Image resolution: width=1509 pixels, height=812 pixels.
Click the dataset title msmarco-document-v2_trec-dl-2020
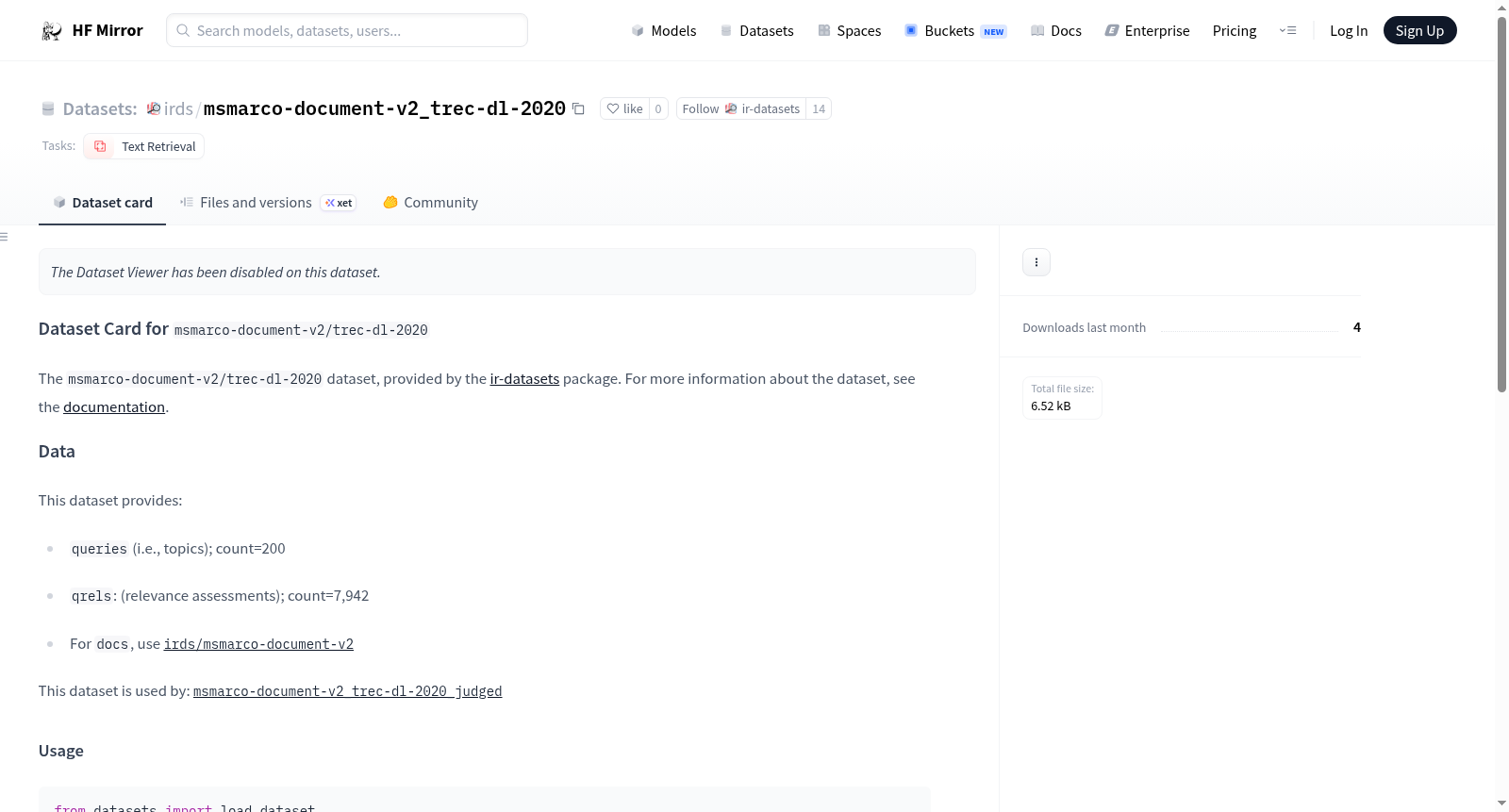coord(385,109)
